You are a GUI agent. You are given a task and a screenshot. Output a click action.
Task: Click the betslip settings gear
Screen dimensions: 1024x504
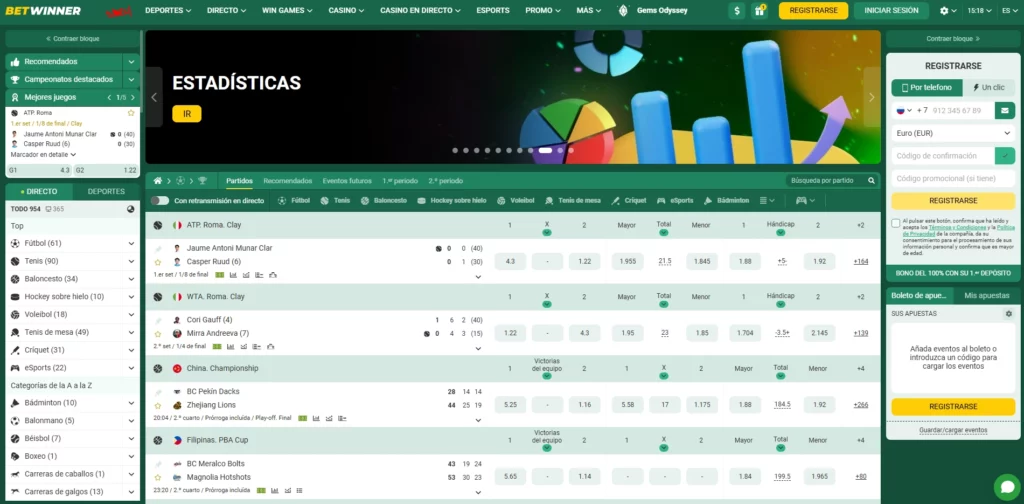click(1008, 314)
